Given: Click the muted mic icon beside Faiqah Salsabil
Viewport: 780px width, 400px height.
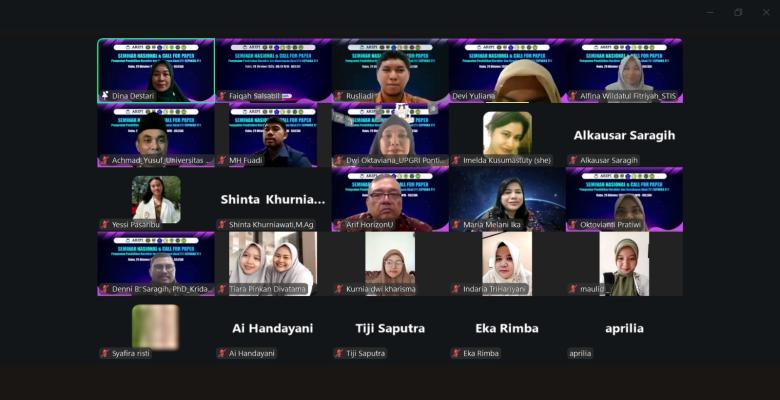Looking at the screenshot, I should point(222,96).
